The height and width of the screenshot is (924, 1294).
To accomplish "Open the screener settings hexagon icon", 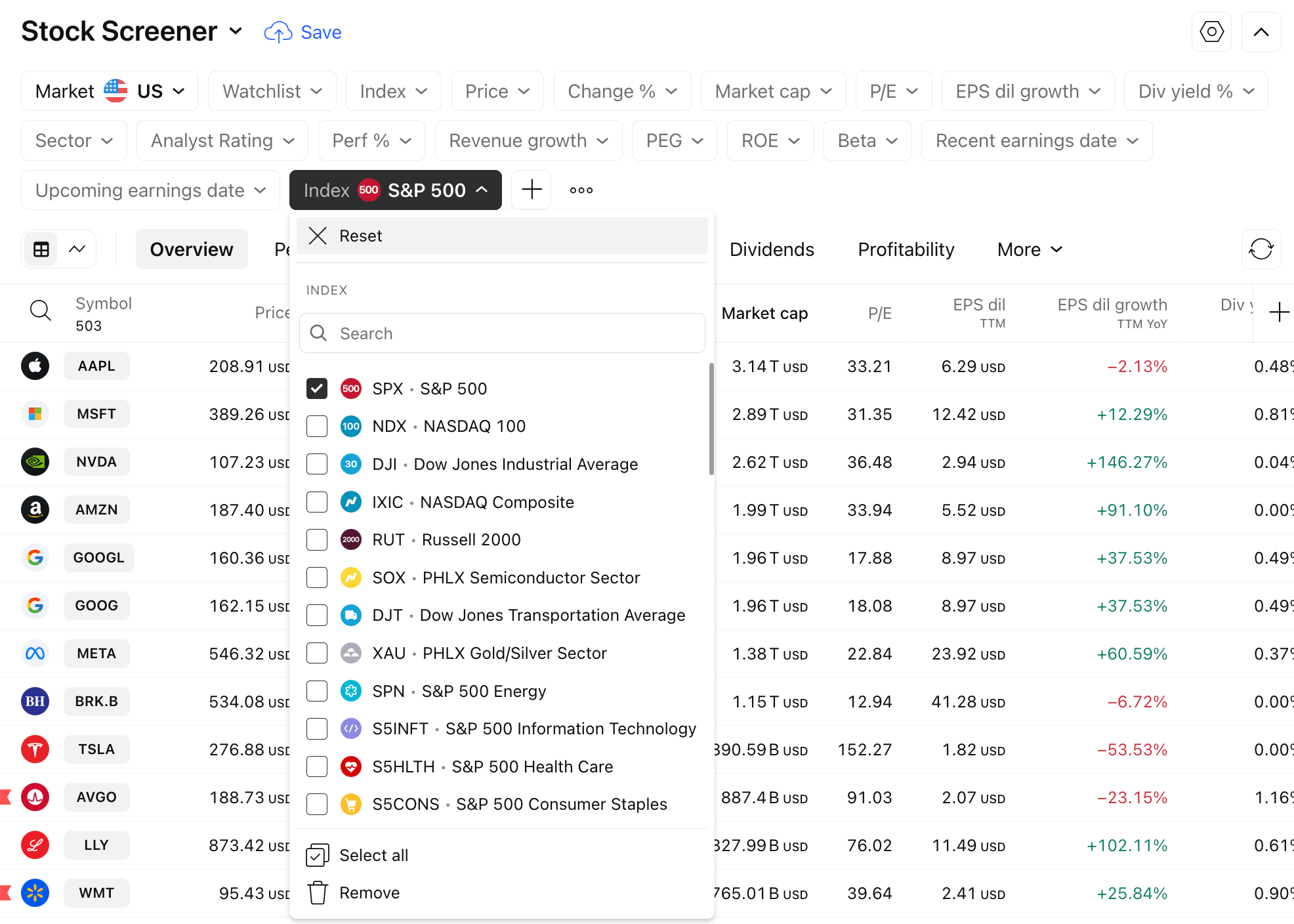I will click(x=1211, y=32).
